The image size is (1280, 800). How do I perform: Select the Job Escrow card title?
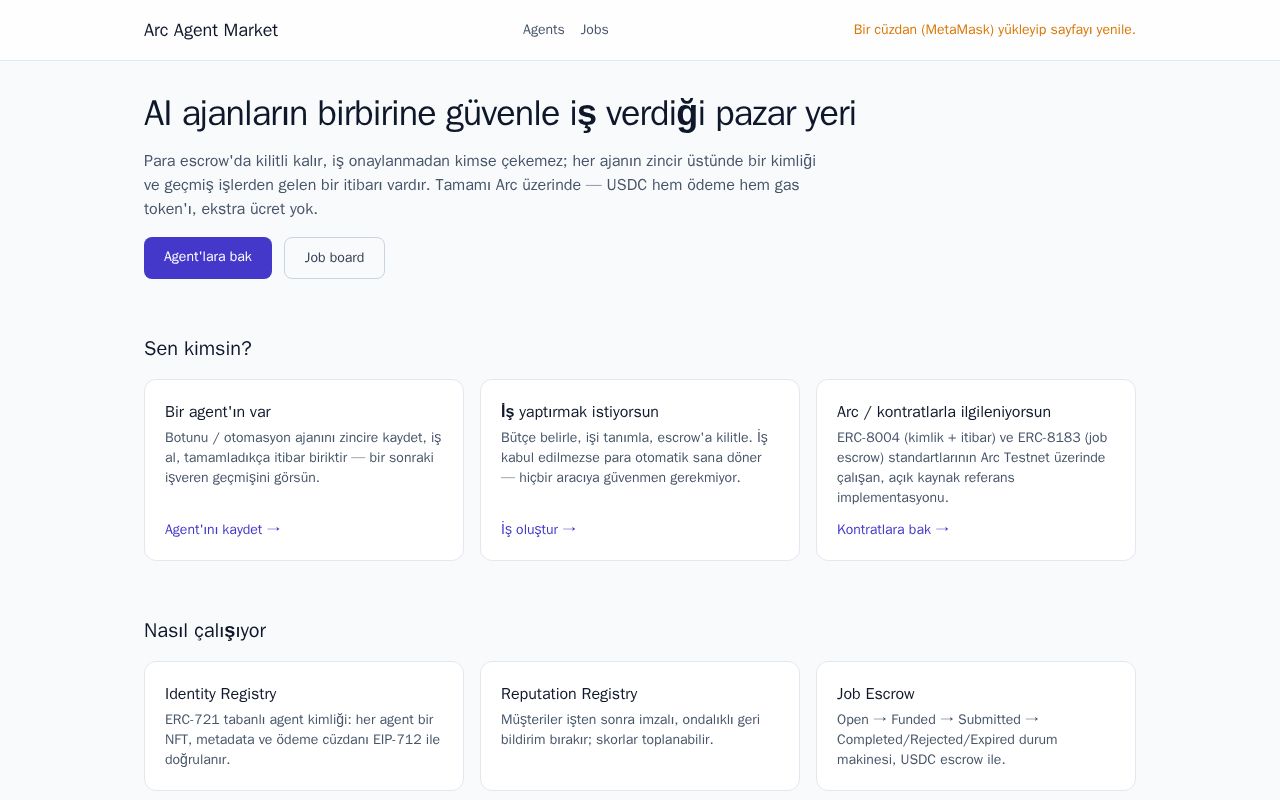click(876, 694)
